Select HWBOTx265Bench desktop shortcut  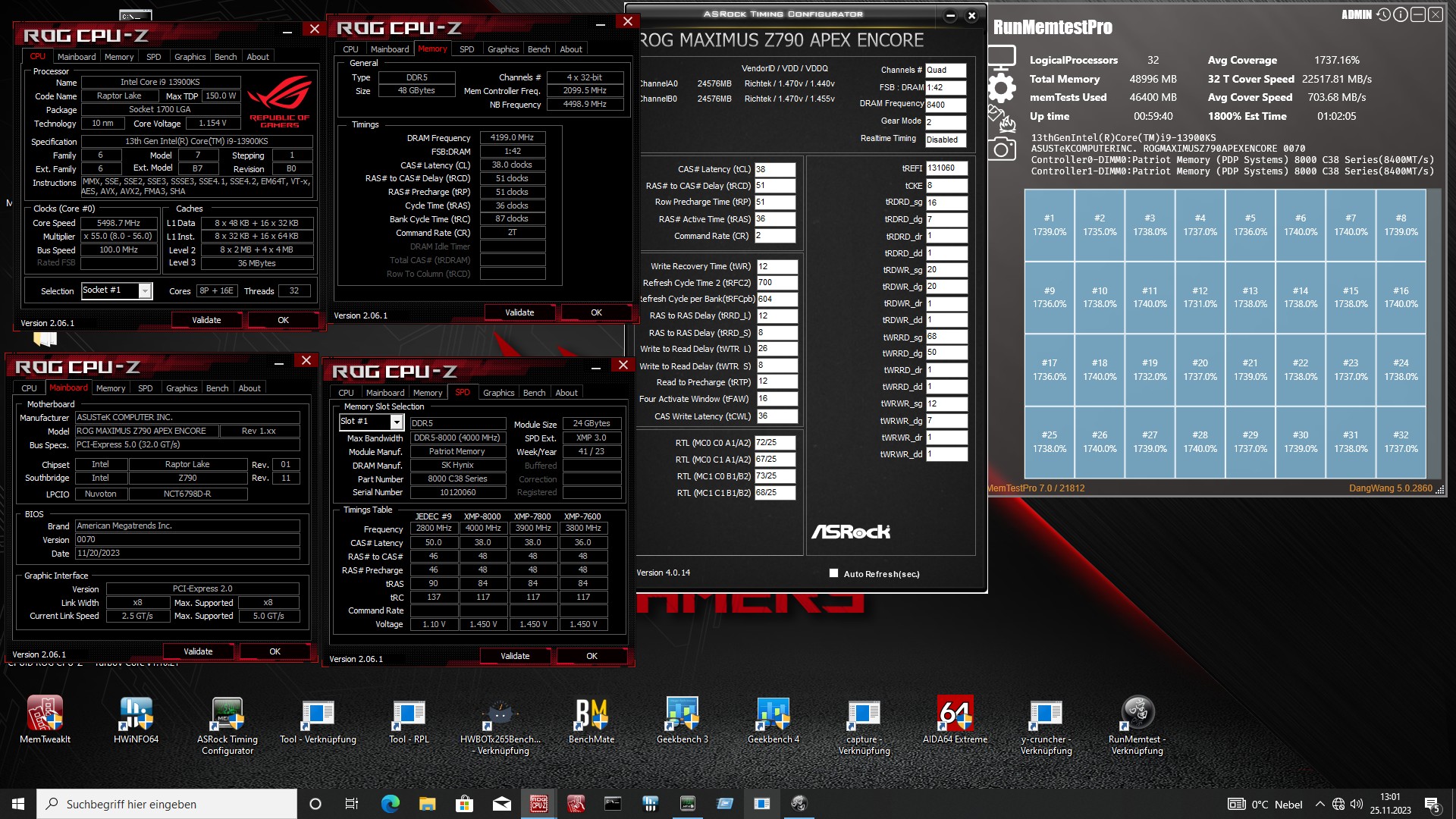500,726
